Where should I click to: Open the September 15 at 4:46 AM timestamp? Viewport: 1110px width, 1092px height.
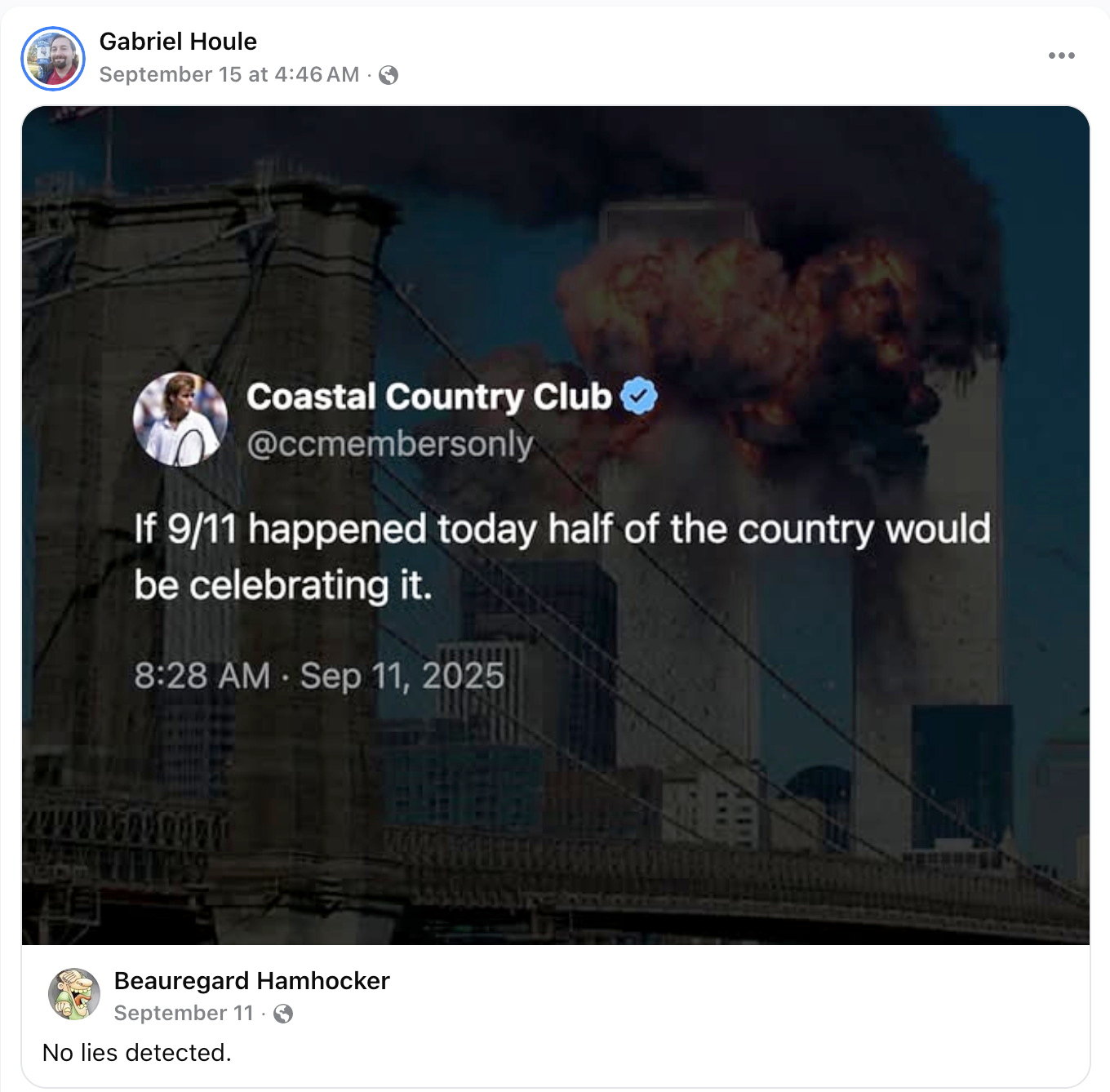pos(229,74)
